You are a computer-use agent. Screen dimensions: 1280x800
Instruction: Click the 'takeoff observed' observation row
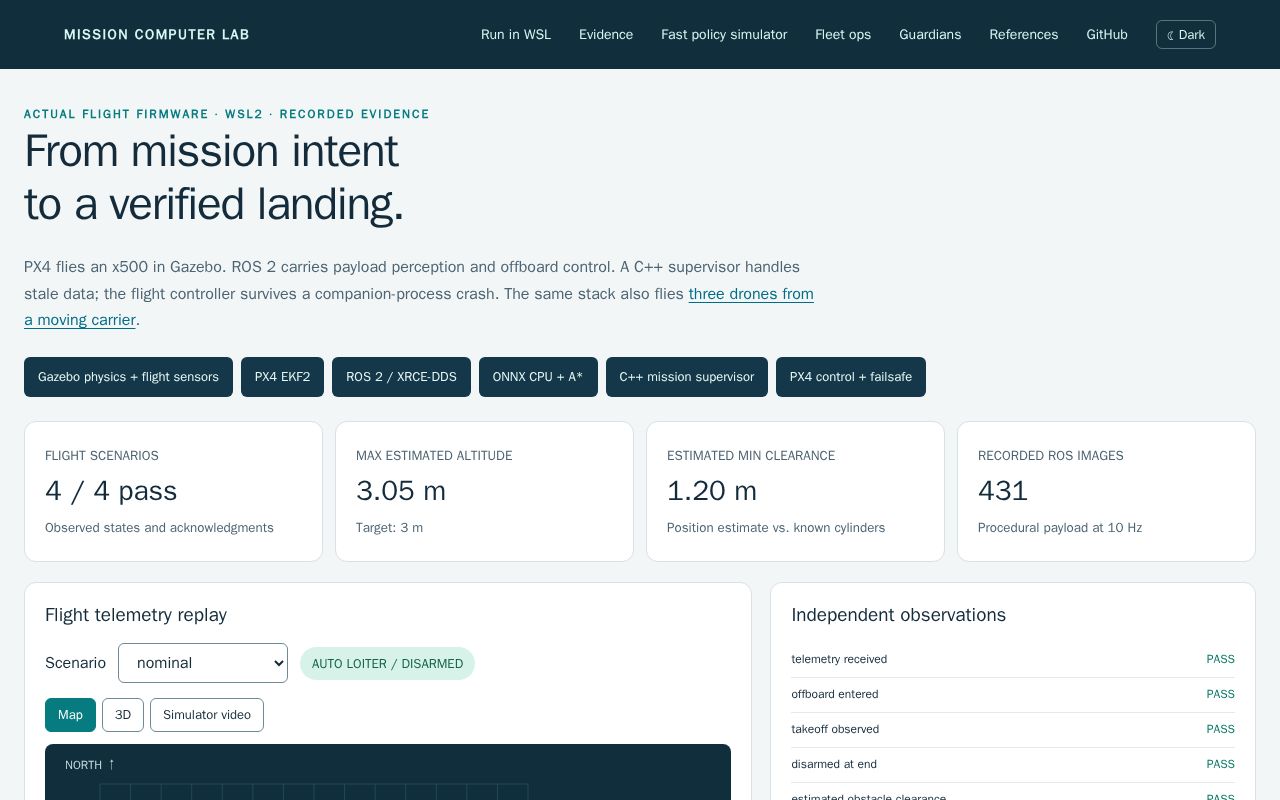point(1013,729)
